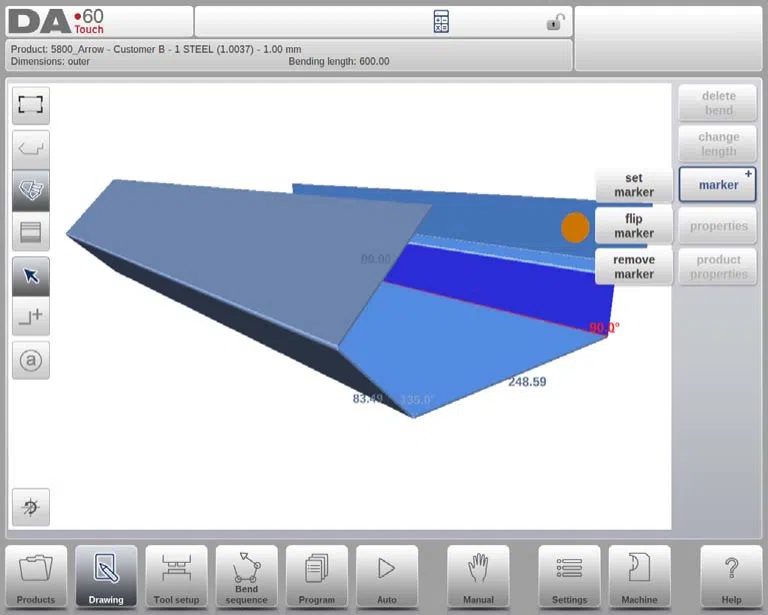Choose the add bend line tool

[x=31, y=316]
